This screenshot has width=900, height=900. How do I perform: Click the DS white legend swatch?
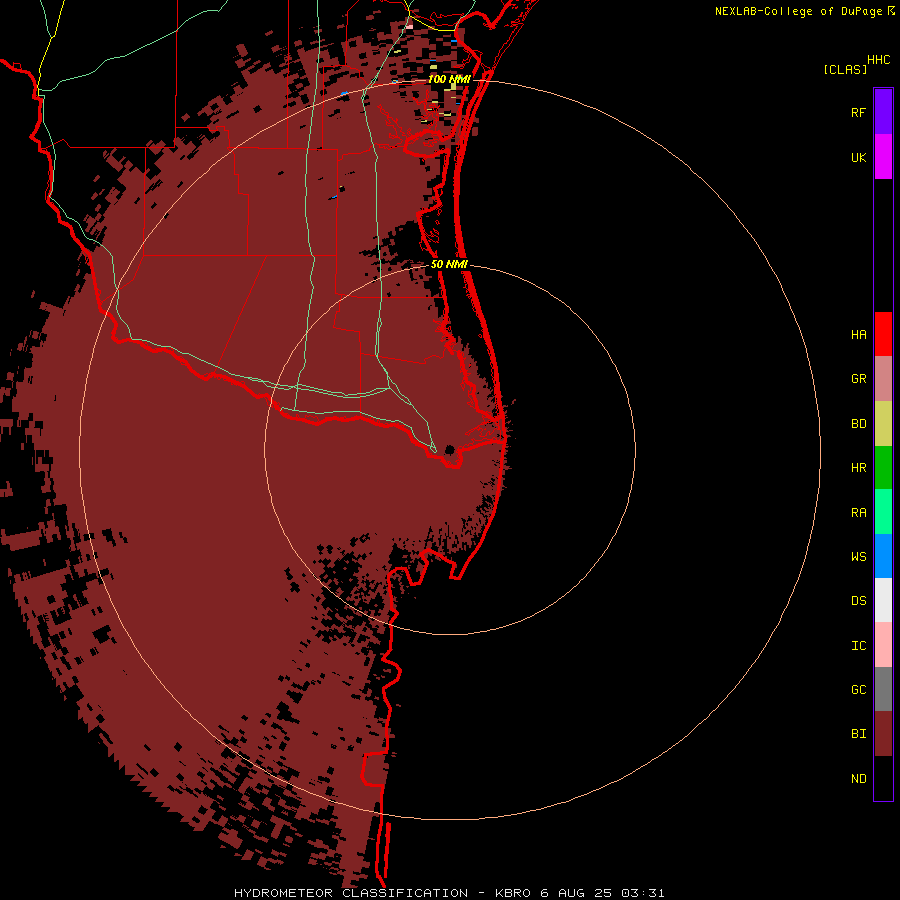click(x=883, y=600)
